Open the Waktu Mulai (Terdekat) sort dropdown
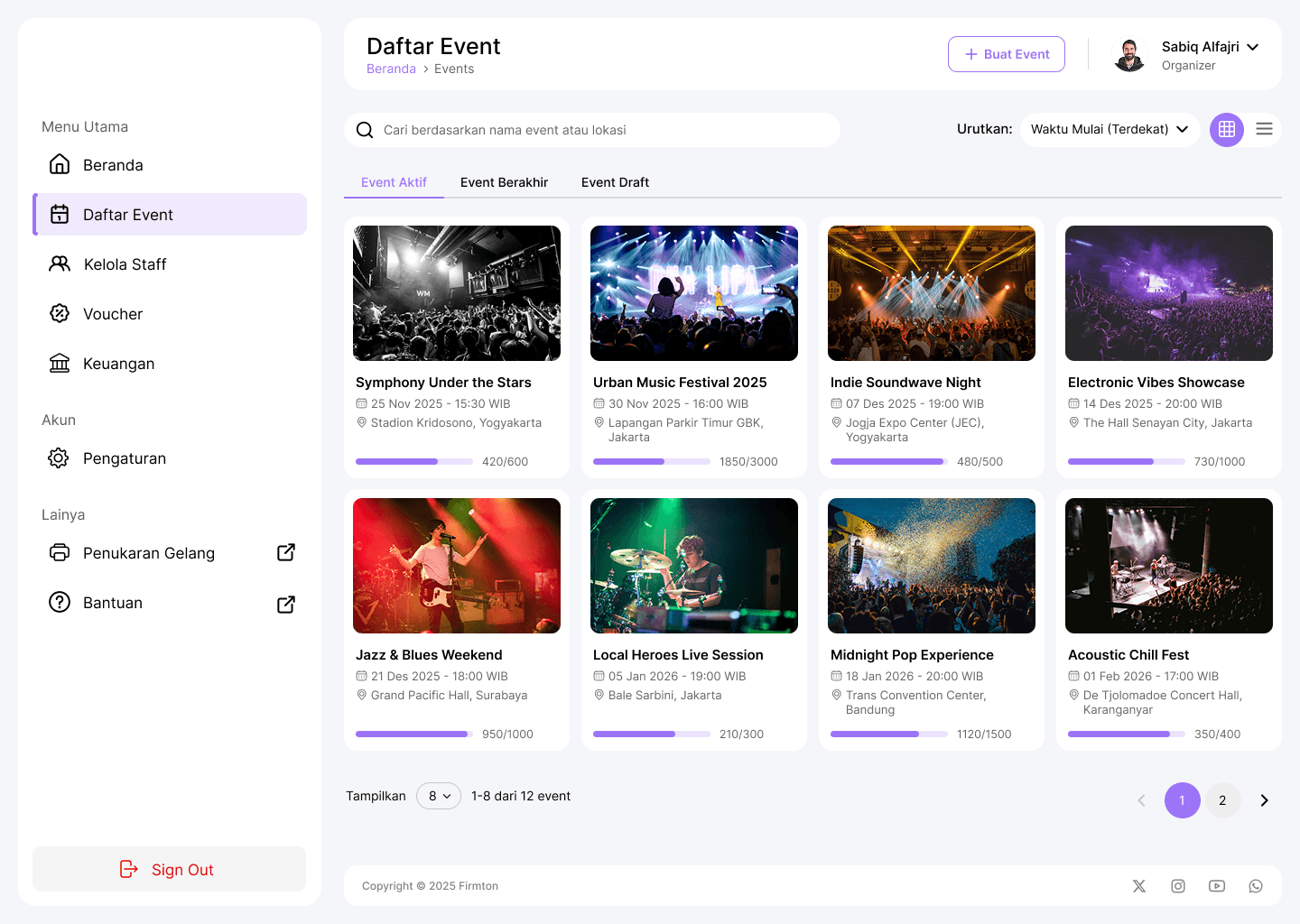 coord(1110,129)
